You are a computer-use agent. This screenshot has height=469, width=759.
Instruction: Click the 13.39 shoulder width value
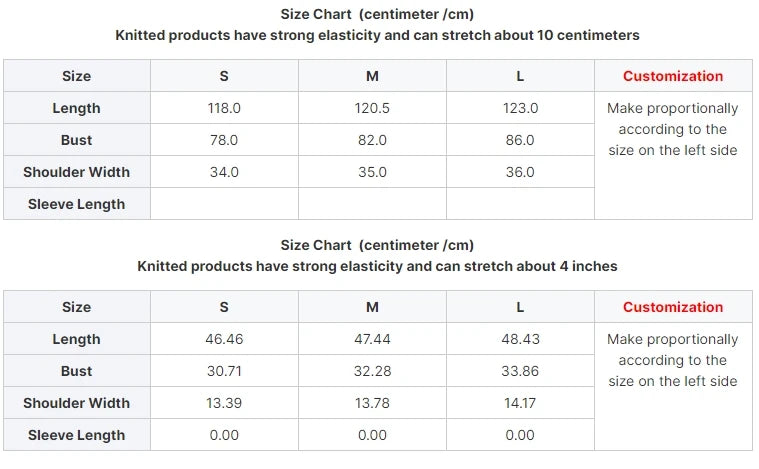pyautogui.click(x=224, y=403)
